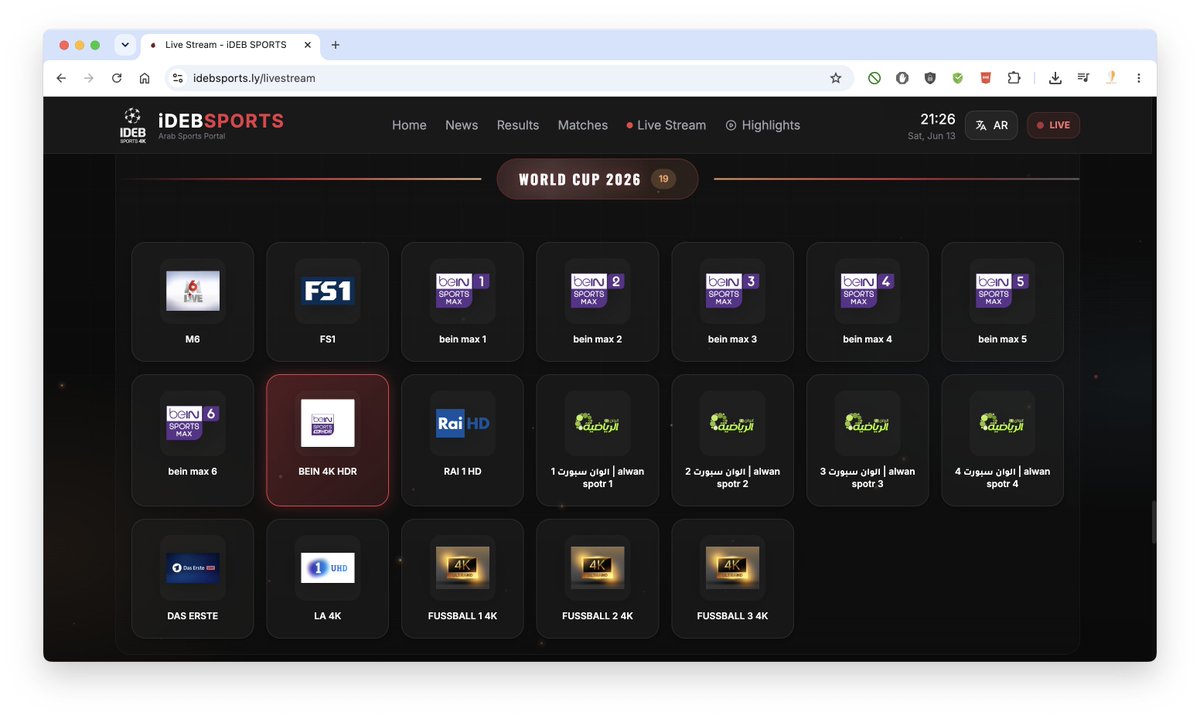This screenshot has width=1200, height=719.
Task: Go forward in browser history
Action: coord(89,78)
